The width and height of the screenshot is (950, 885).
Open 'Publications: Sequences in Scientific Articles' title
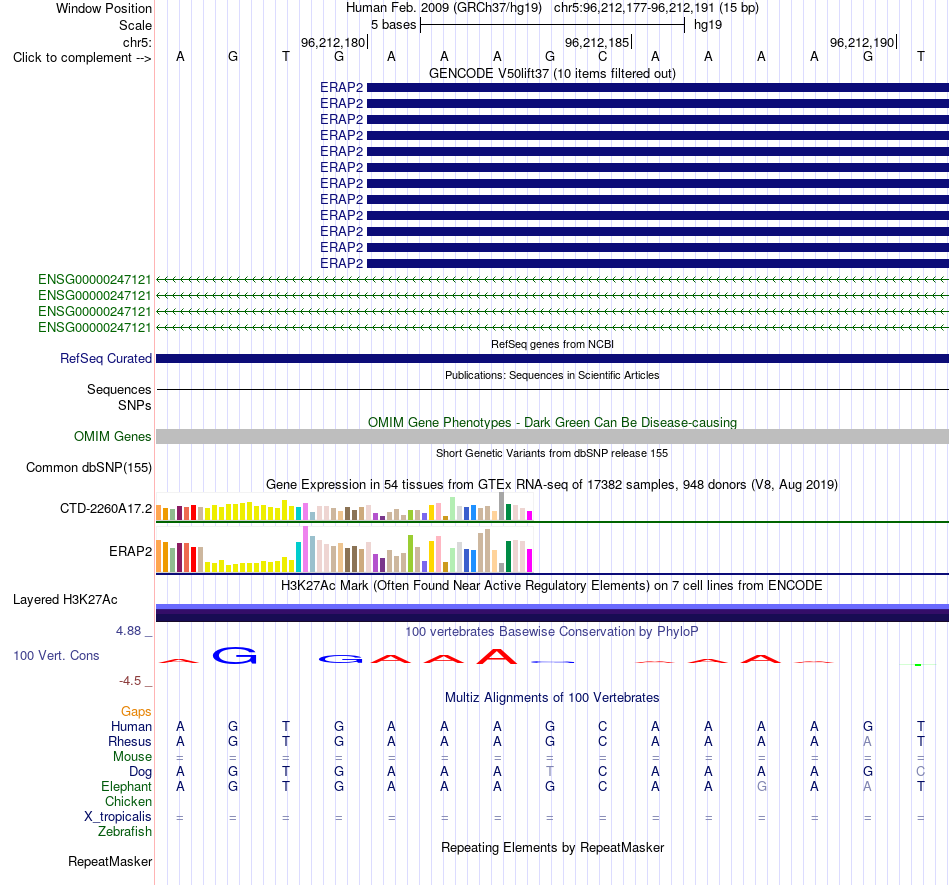pyautogui.click(x=552, y=375)
